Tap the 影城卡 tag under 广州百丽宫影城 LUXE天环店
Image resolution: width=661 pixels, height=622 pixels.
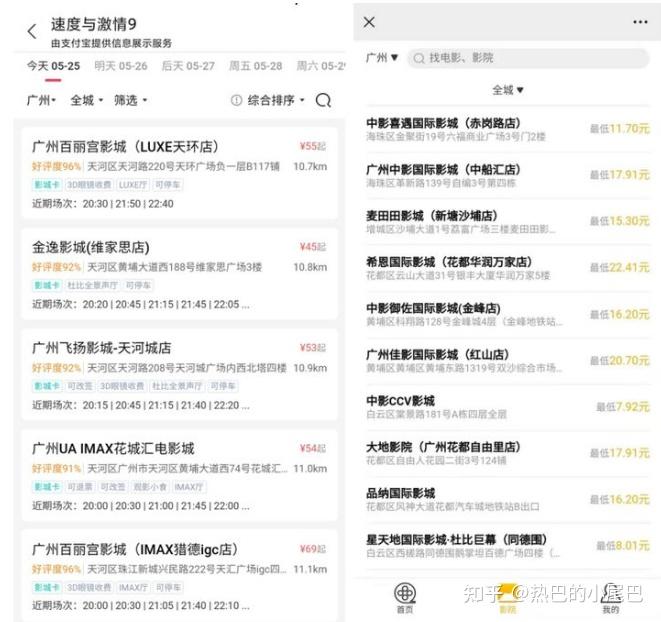tap(47, 185)
